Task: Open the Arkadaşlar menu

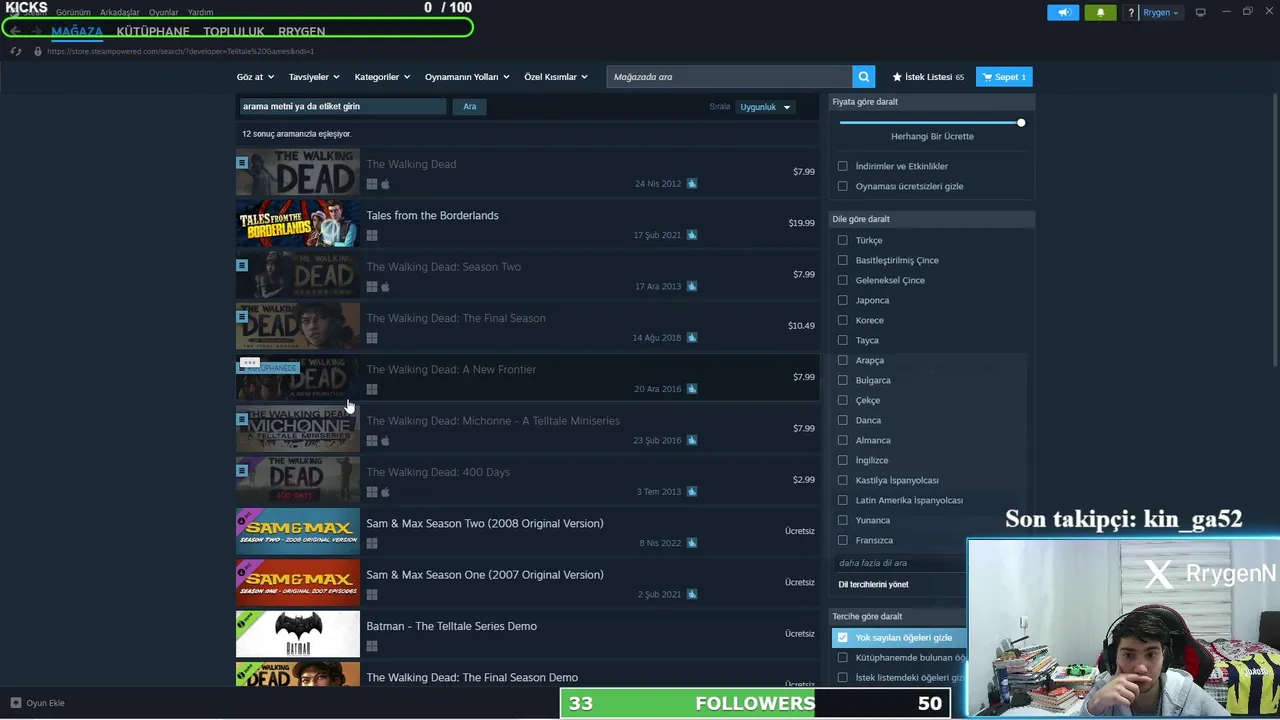Action: pyautogui.click(x=120, y=12)
